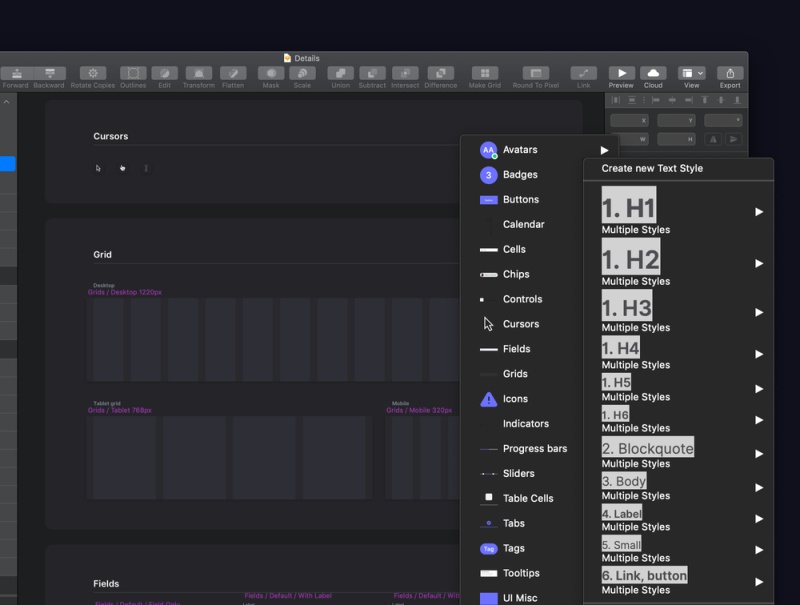Click the X position input field

click(630, 120)
